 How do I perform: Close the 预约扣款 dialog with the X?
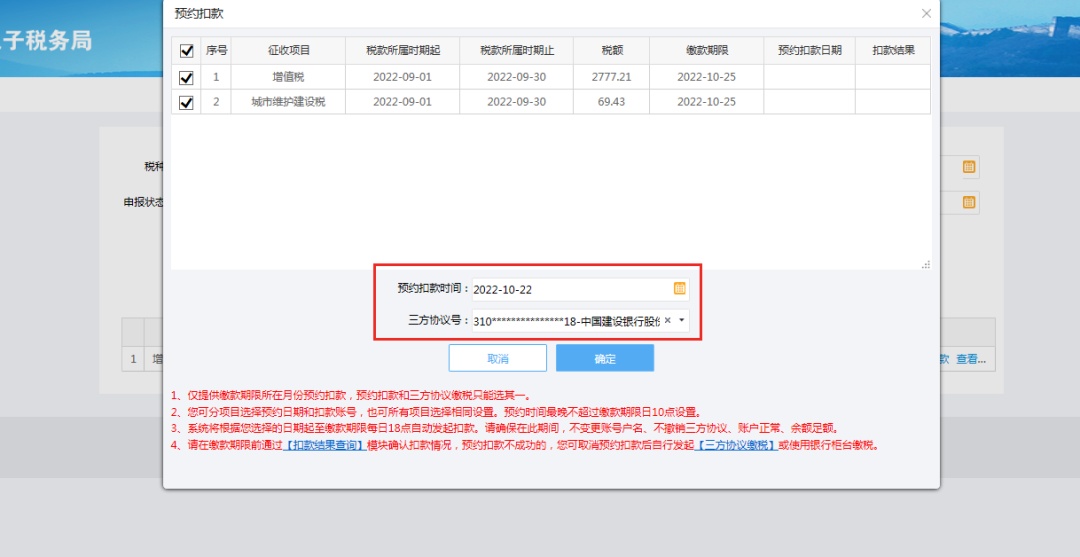pos(926,14)
